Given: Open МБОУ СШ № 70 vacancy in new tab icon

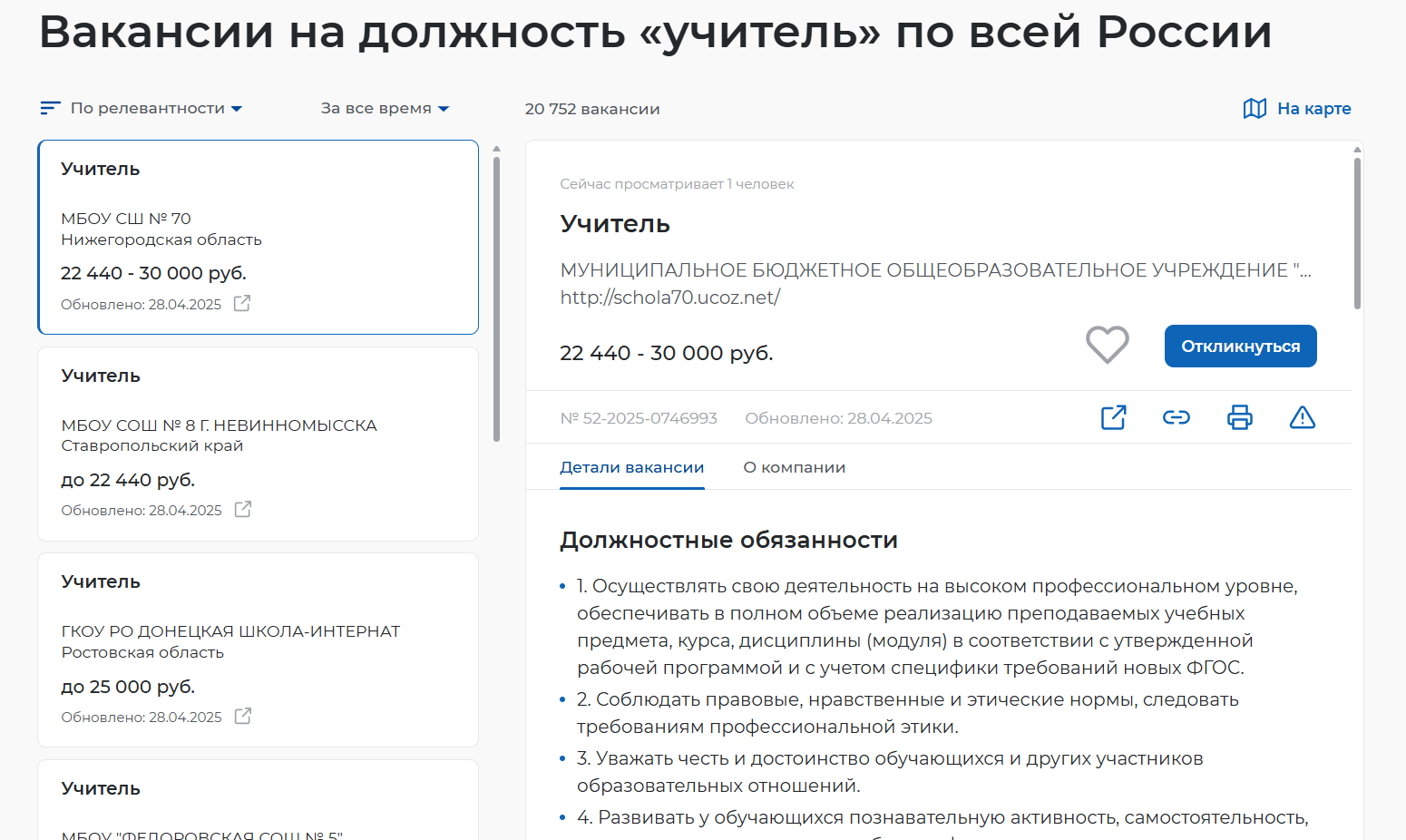Looking at the screenshot, I should pos(242,304).
